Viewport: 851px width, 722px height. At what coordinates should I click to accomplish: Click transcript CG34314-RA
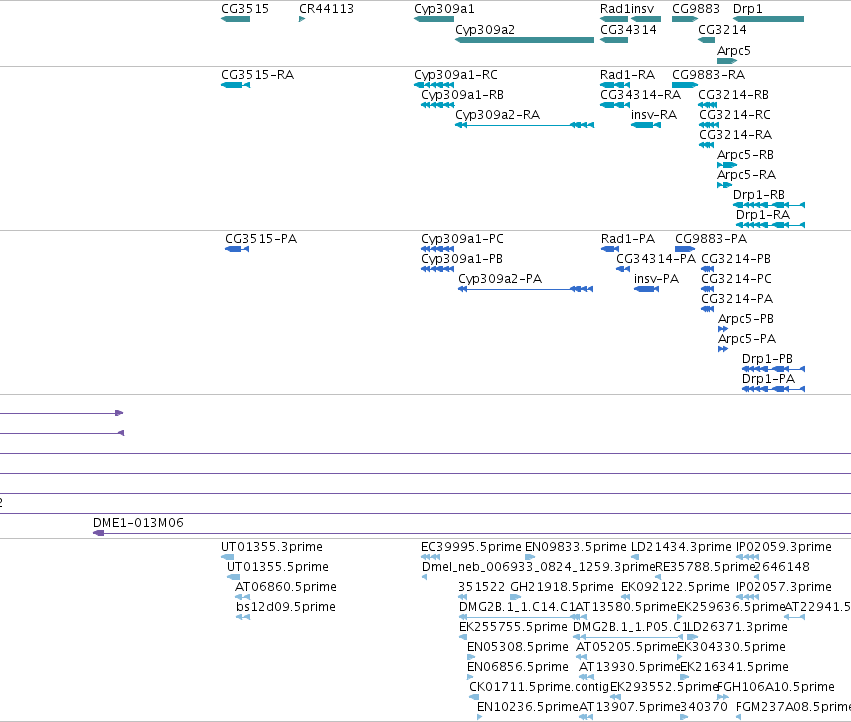(640, 95)
